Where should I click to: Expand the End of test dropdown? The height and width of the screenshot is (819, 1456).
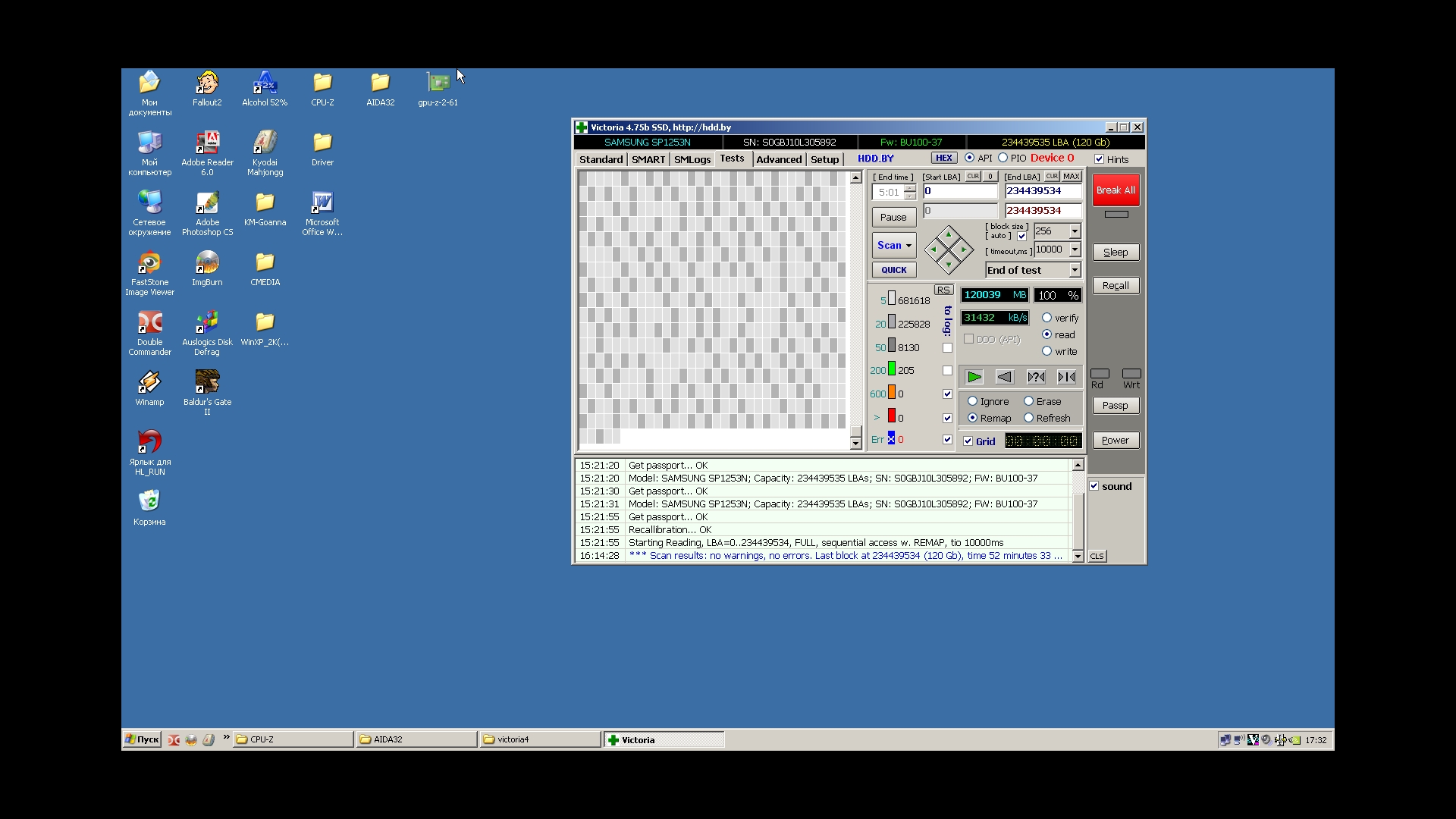click(1075, 270)
